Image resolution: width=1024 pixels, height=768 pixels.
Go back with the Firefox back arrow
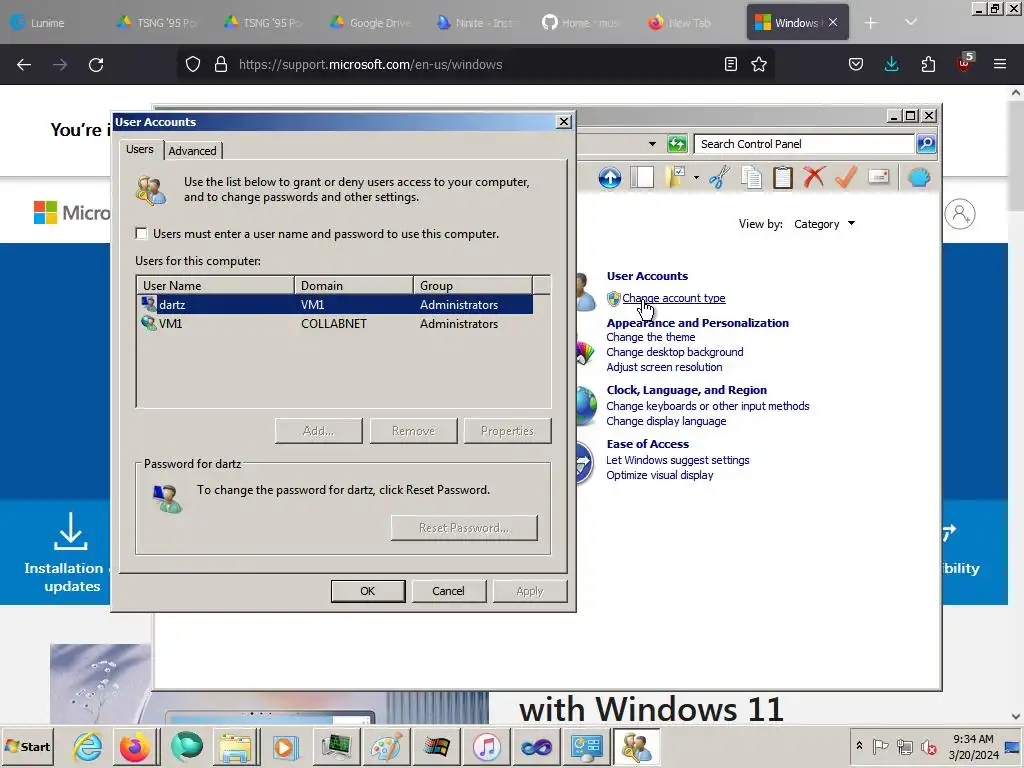pyautogui.click(x=24, y=65)
